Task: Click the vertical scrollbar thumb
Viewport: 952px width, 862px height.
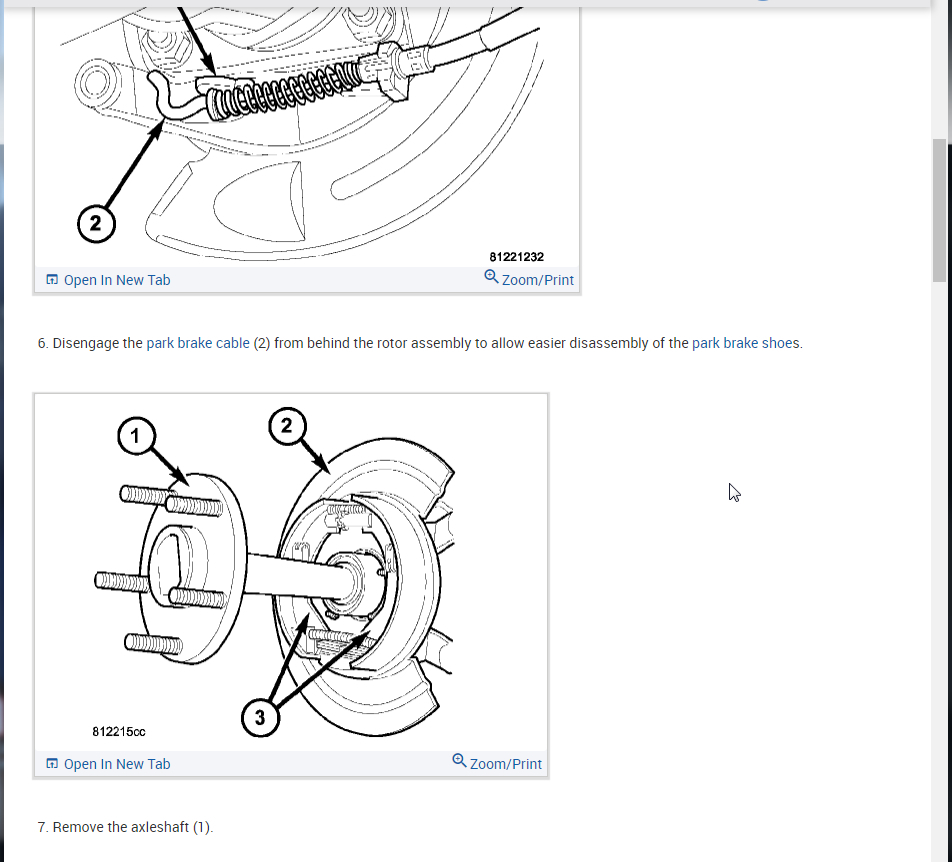Action: coord(939,210)
